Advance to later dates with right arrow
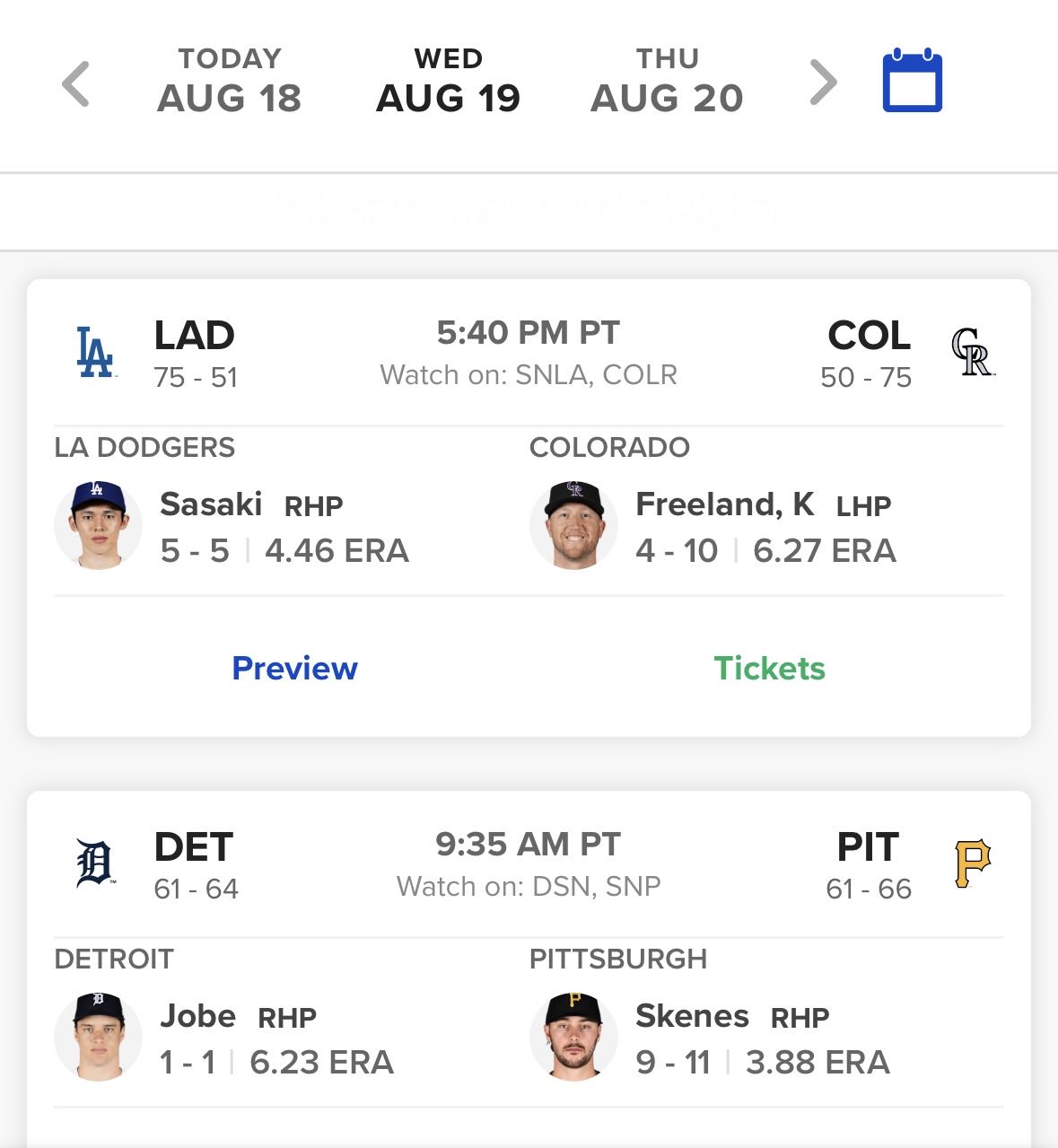Viewport: 1058px width, 1148px height. point(823,83)
